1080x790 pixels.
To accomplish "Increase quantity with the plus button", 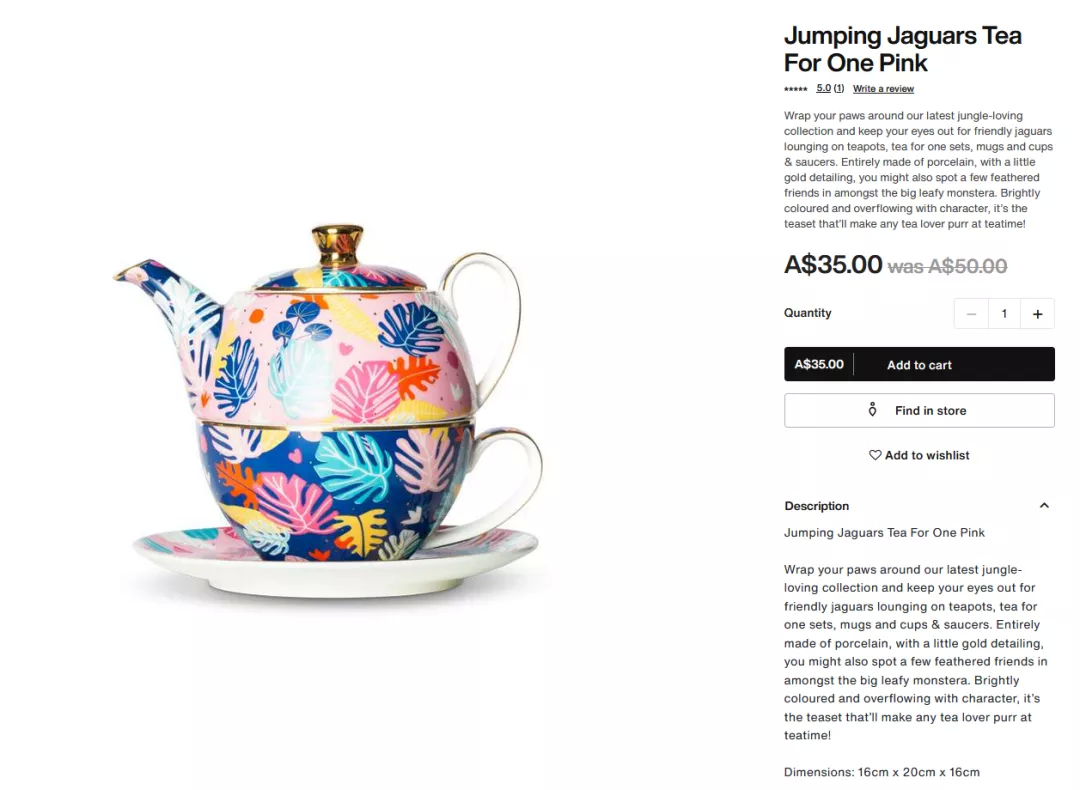I will coord(1037,314).
